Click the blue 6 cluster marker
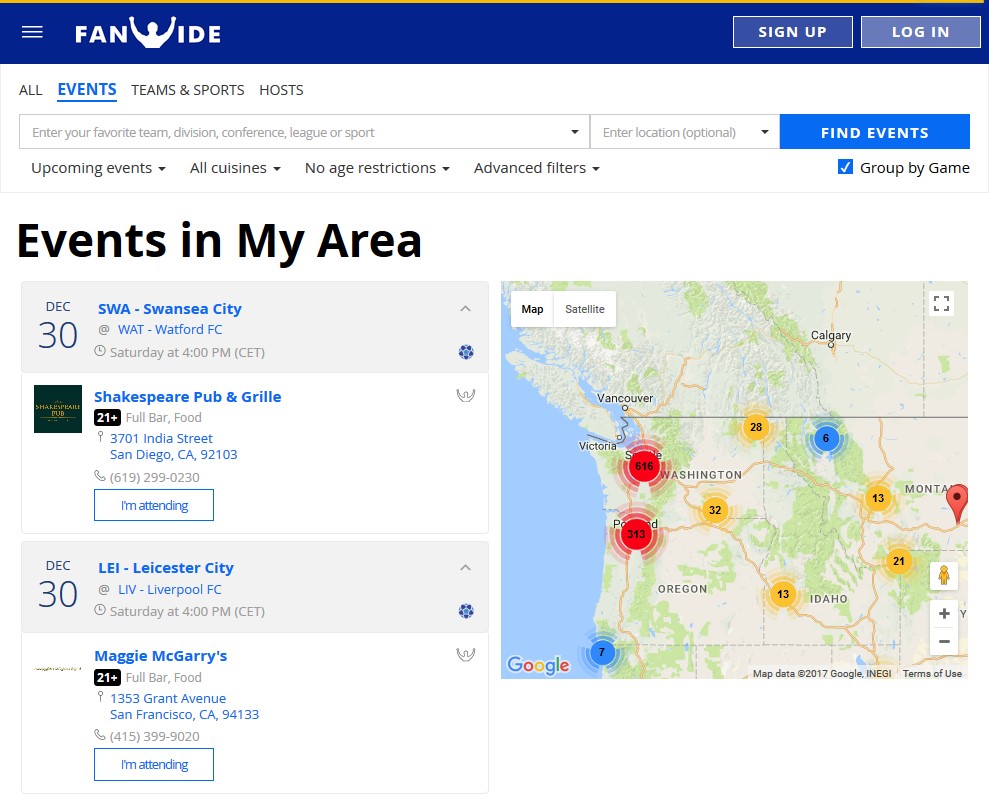 pos(826,438)
